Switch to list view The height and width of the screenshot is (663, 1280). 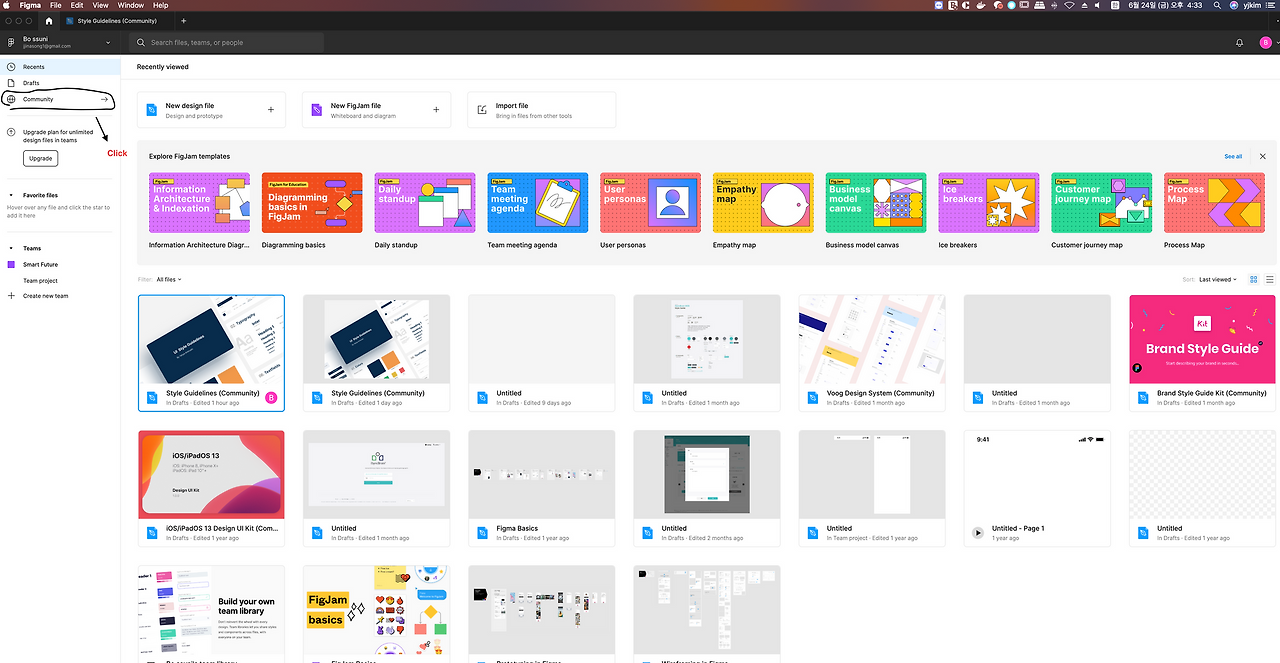[x=1270, y=279]
